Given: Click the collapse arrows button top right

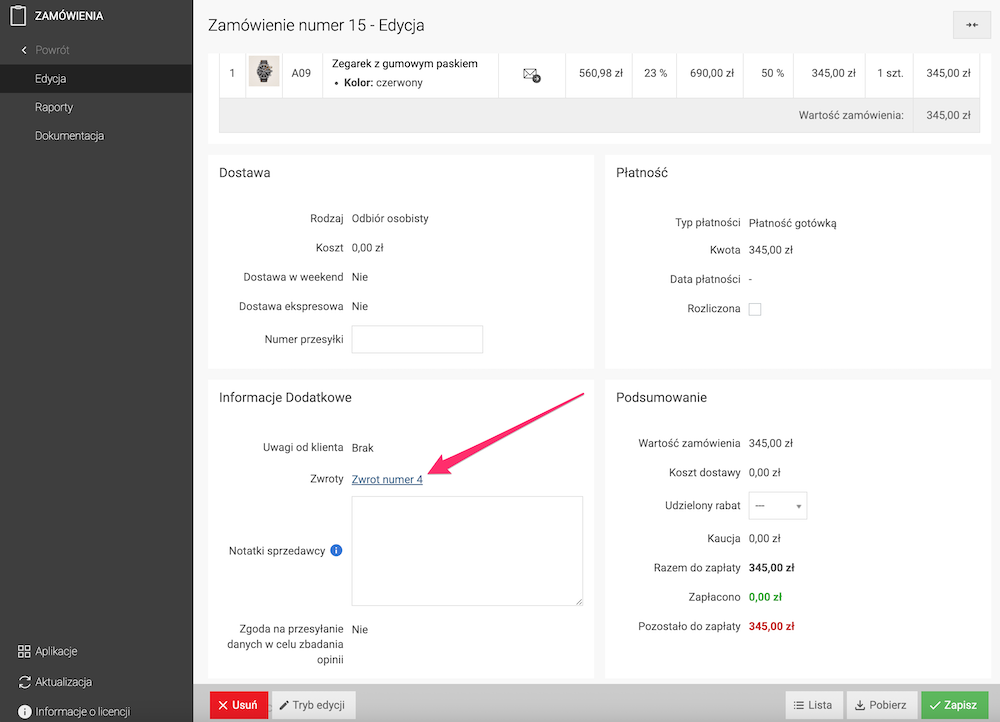Looking at the screenshot, I should pos(971,25).
